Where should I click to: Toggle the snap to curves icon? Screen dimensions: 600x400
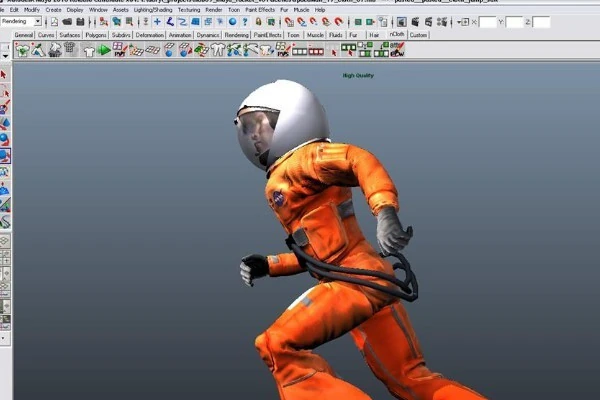[183, 22]
